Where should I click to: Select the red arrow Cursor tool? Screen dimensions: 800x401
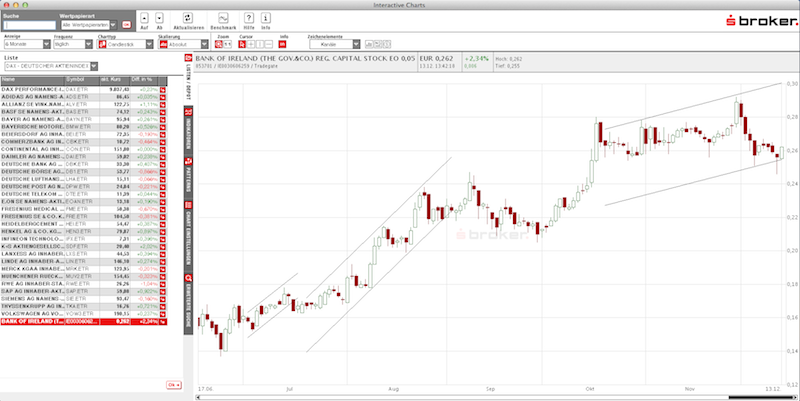coord(242,44)
